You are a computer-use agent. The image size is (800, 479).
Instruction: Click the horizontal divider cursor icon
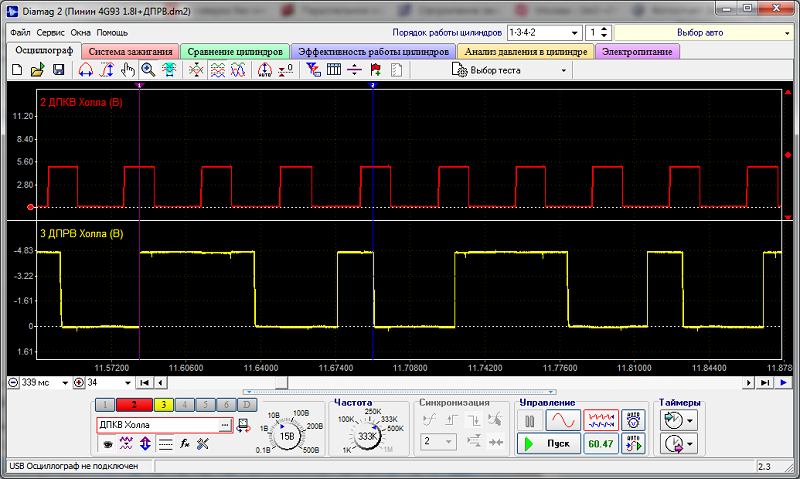354,70
